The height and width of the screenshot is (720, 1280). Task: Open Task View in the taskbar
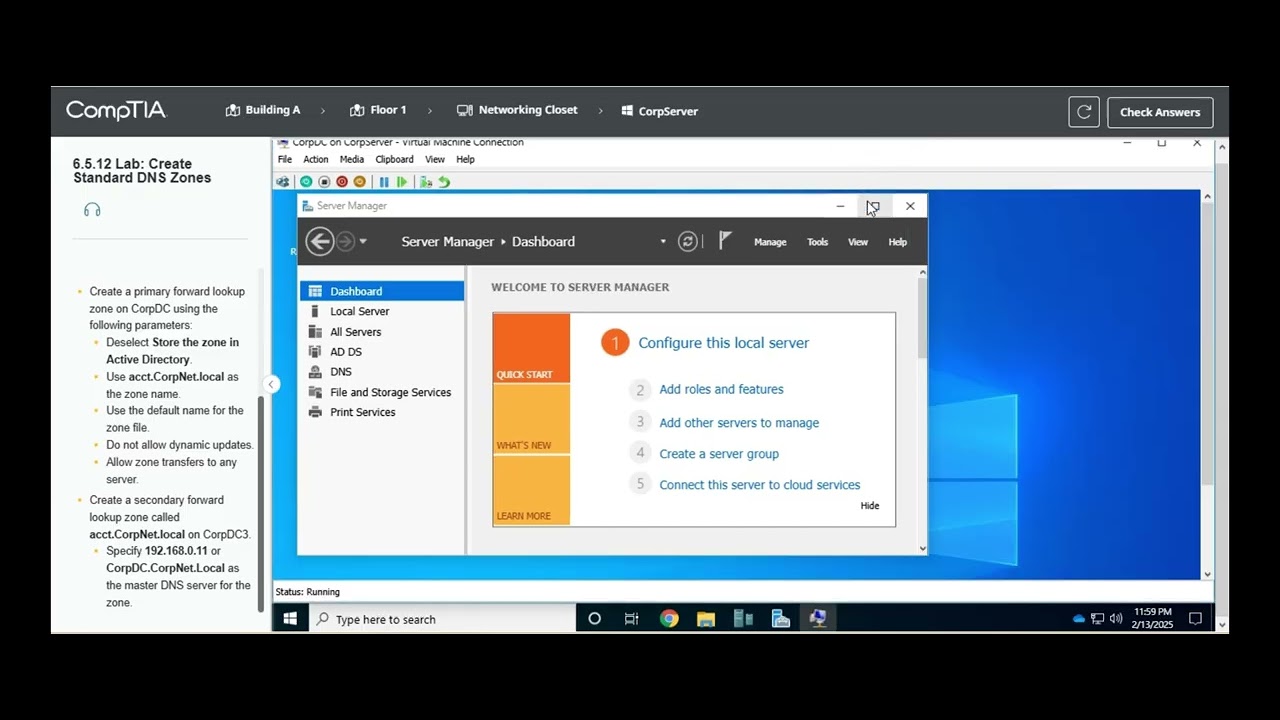(631, 619)
